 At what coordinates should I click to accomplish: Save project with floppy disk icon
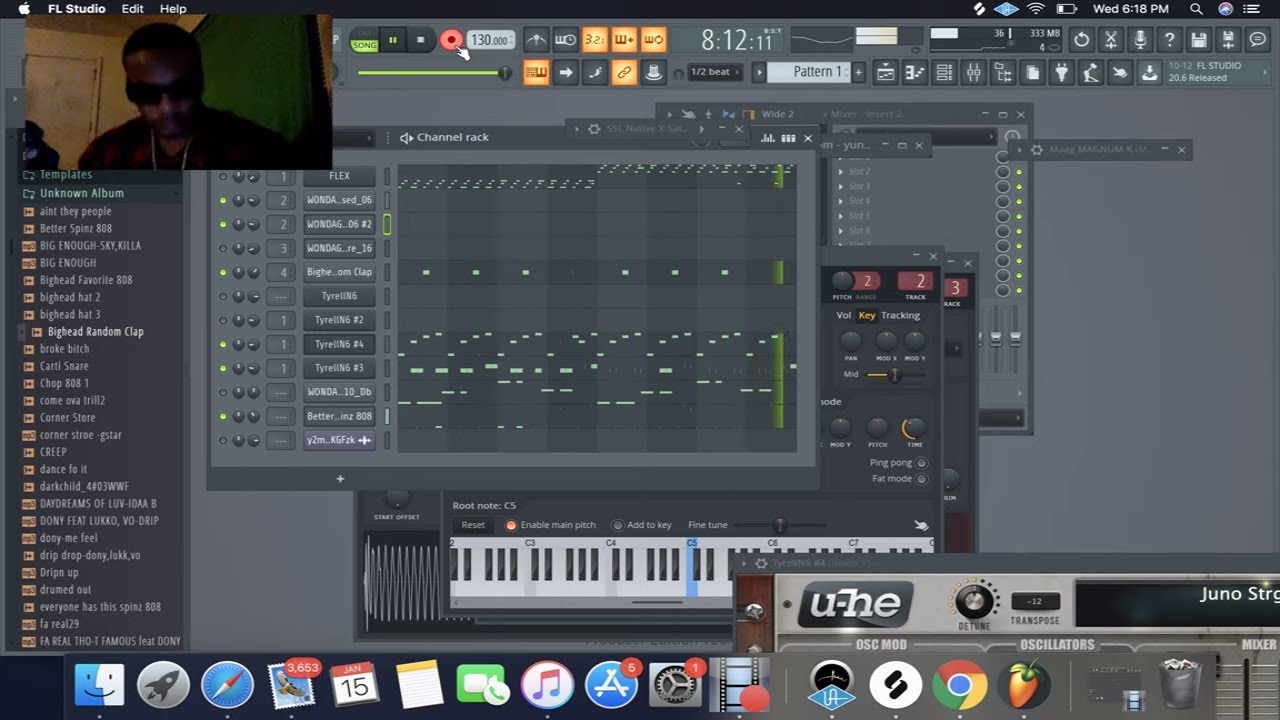click(1199, 40)
